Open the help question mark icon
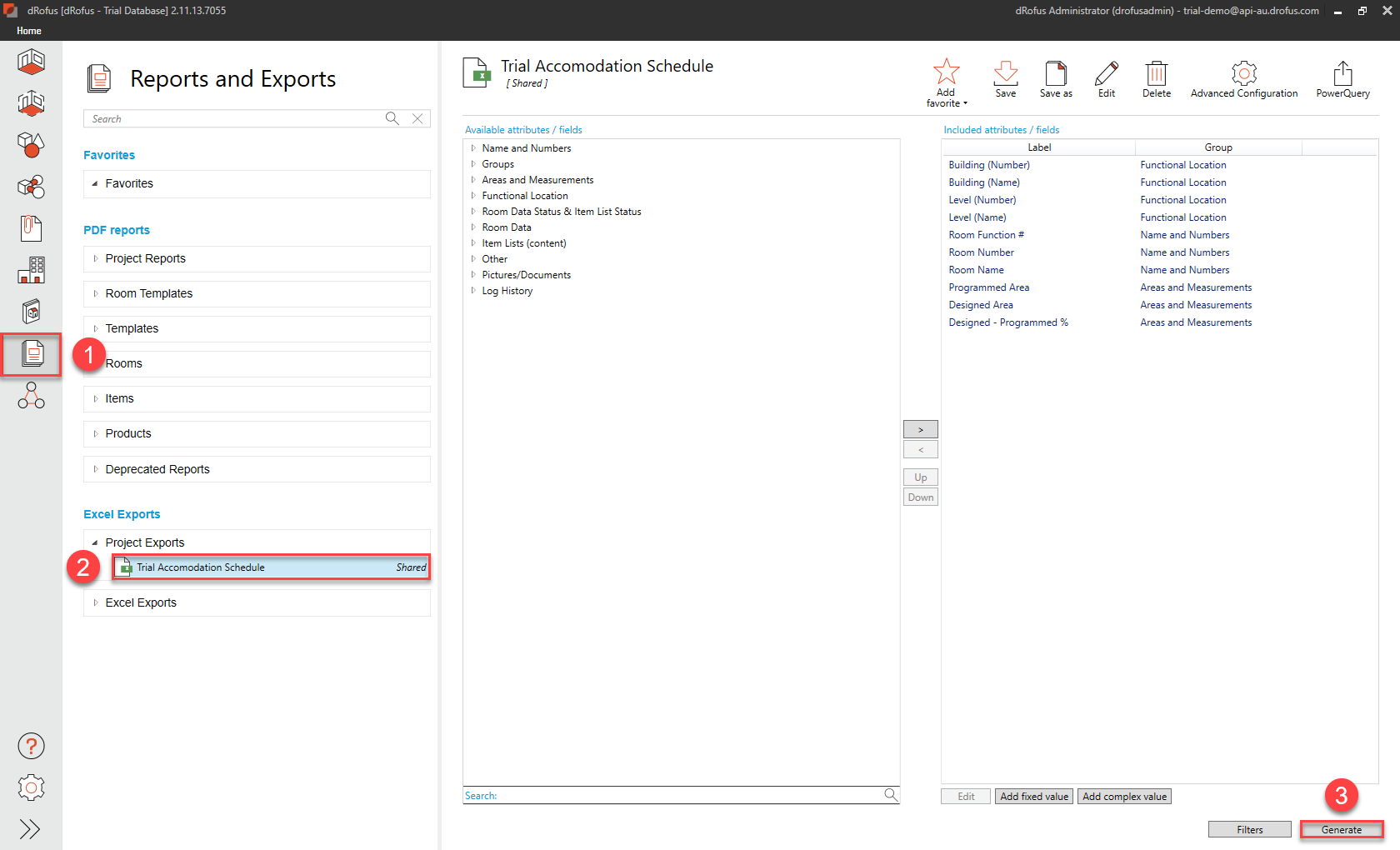Screen dimensions: 1400x850 (31, 746)
